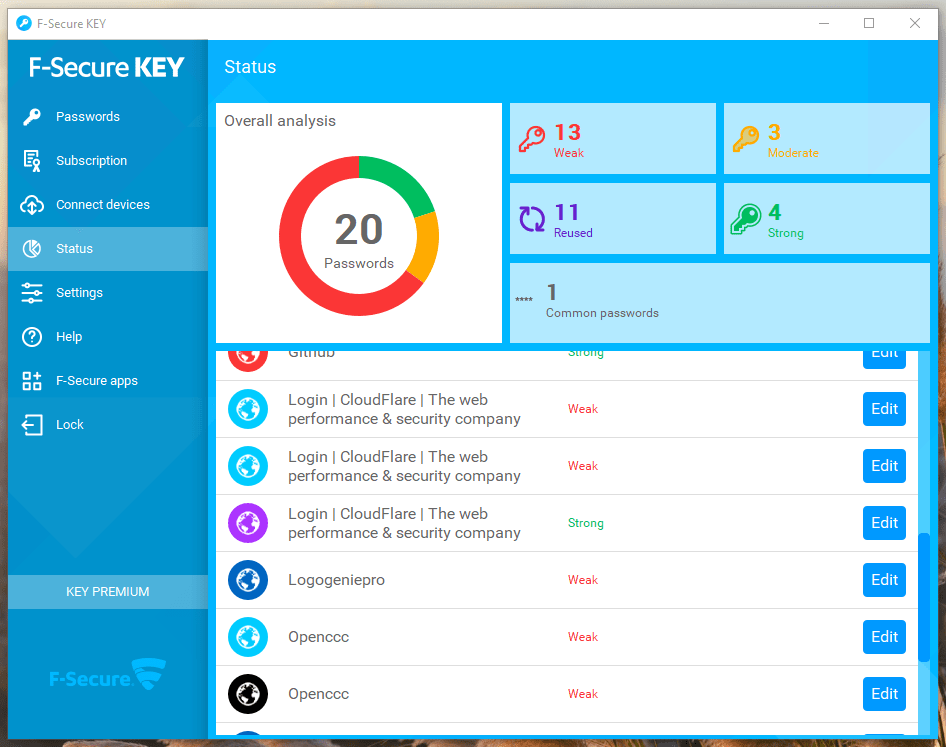Screen dimensions: 946x747
Task: Go to Connect devices
Action: pyautogui.click(x=108, y=205)
